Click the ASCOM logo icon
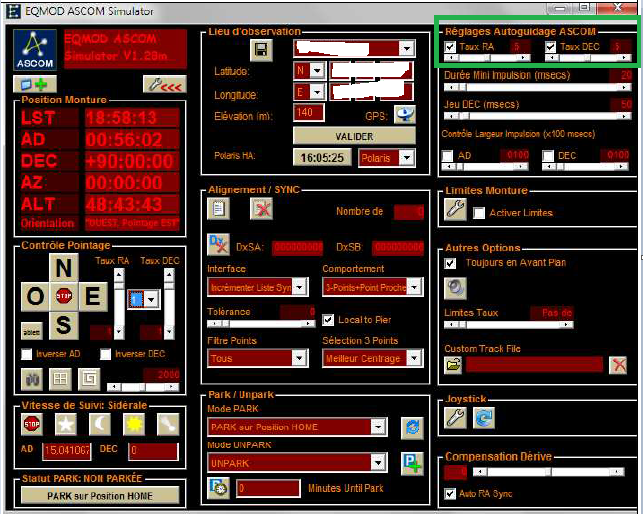 pos(35,50)
